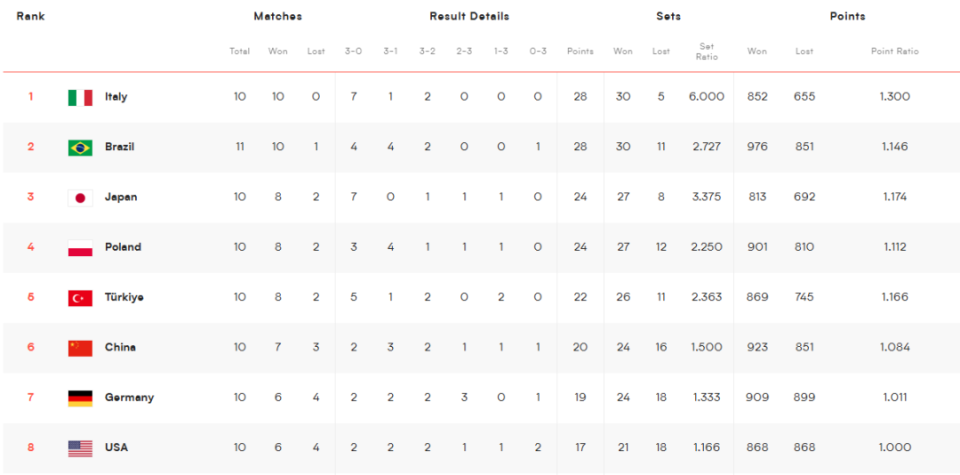Screen dimensions: 960x475
Task: Click the USA flag icon
Action: point(80,449)
